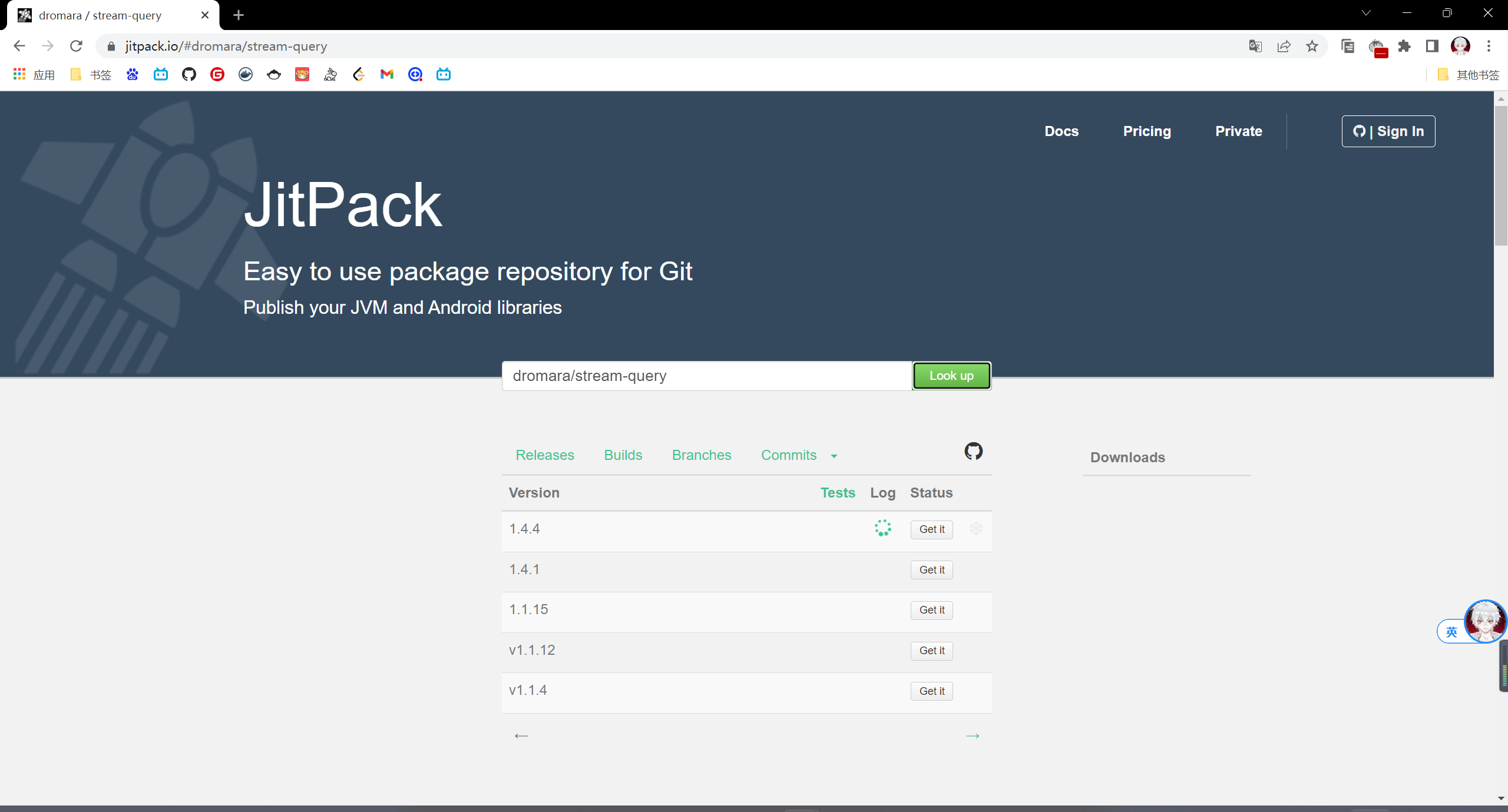The width and height of the screenshot is (1508, 812).
Task: Bookmark this page with the star icon
Action: pyautogui.click(x=1312, y=46)
